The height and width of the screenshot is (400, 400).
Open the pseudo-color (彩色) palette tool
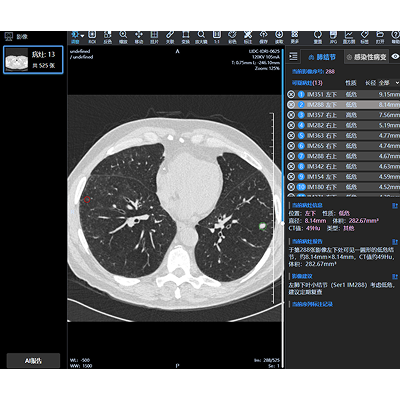pos(232,37)
